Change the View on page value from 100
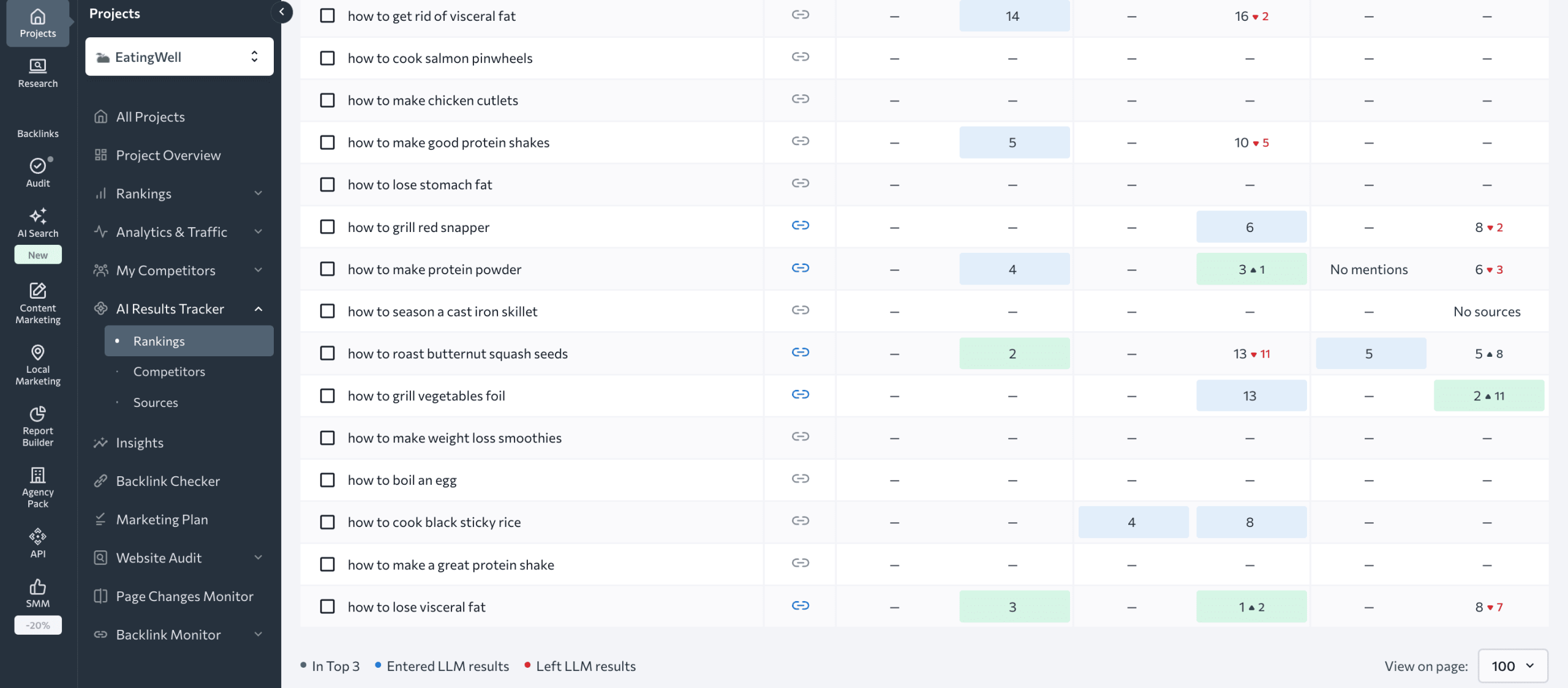 point(1512,666)
